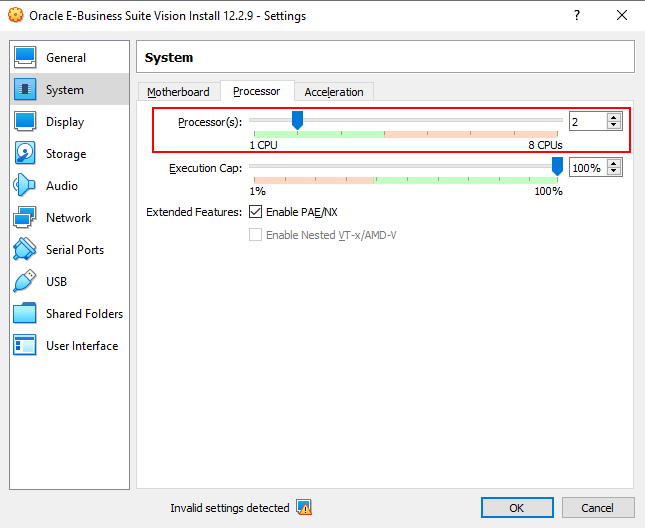The height and width of the screenshot is (528, 645).
Task: Select the Network adapter icon
Action: (25, 218)
